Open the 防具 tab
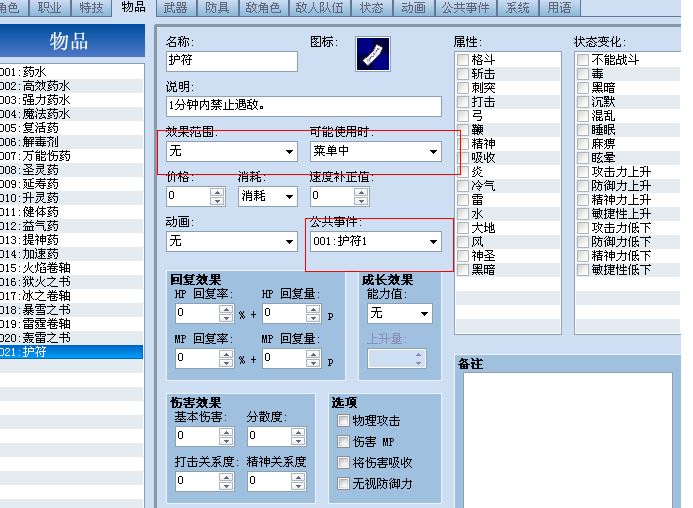This screenshot has width=693, height=508. click(217, 8)
